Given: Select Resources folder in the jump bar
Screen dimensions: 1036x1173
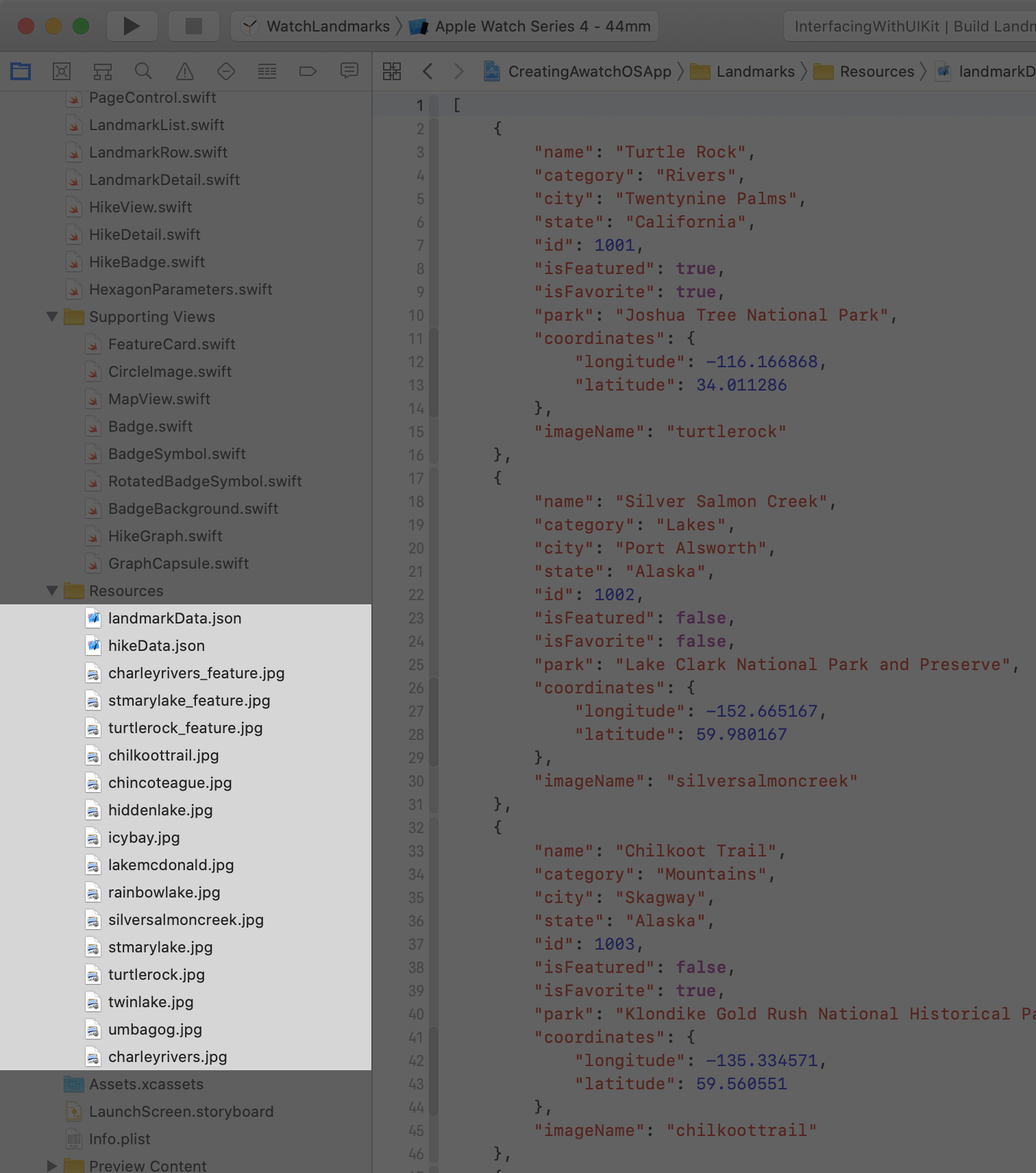Looking at the screenshot, I should 864,71.
